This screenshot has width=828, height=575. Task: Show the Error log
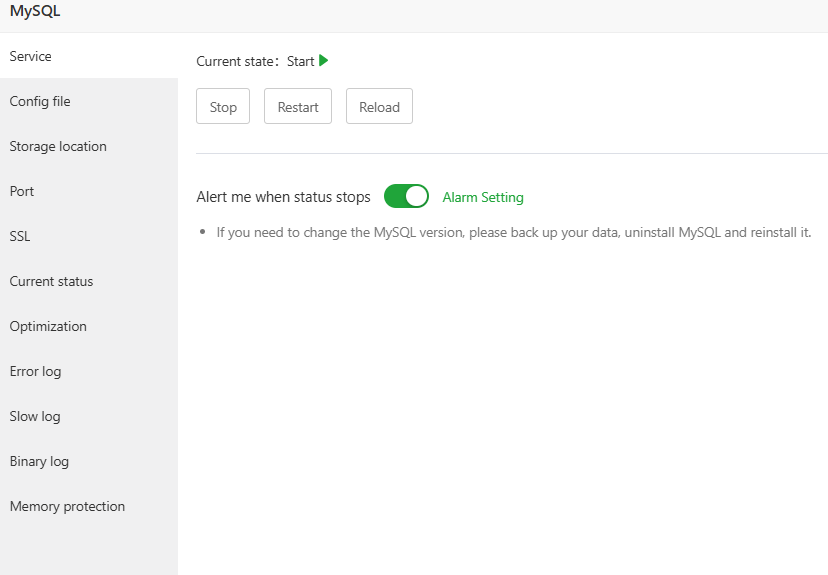click(x=35, y=372)
